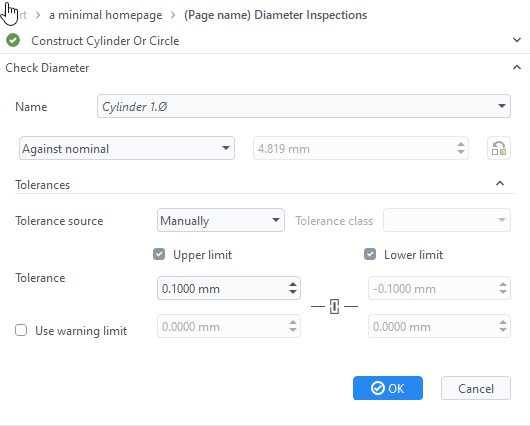
Task: Click 'Construct Cylinder Or Circle' title text
Action: [x=105, y=41]
